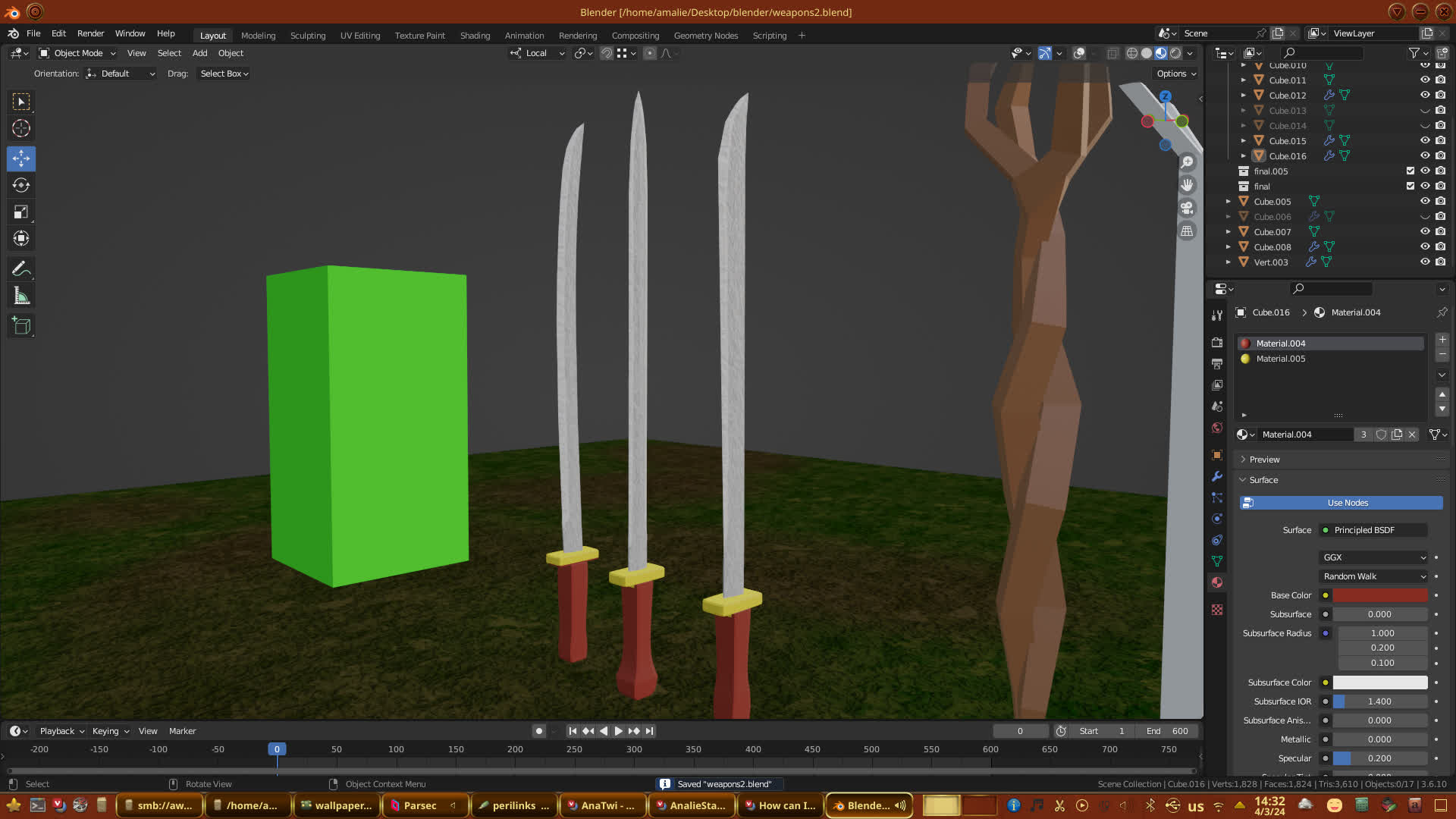This screenshot has height=819, width=1456.
Task: Open the Modifier properties wrench tab
Action: [x=1217, y=476]
